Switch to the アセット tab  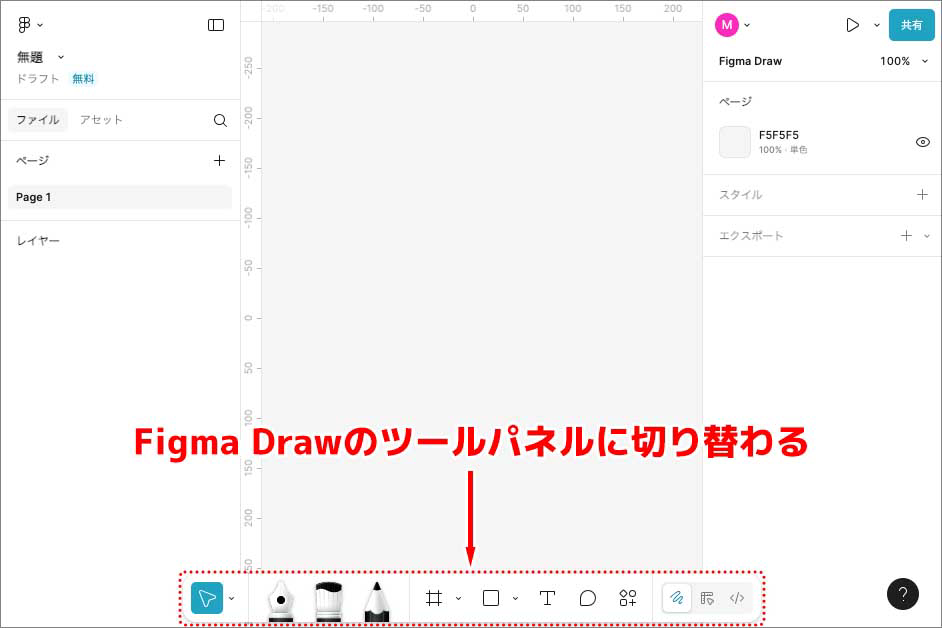(101, 120)
